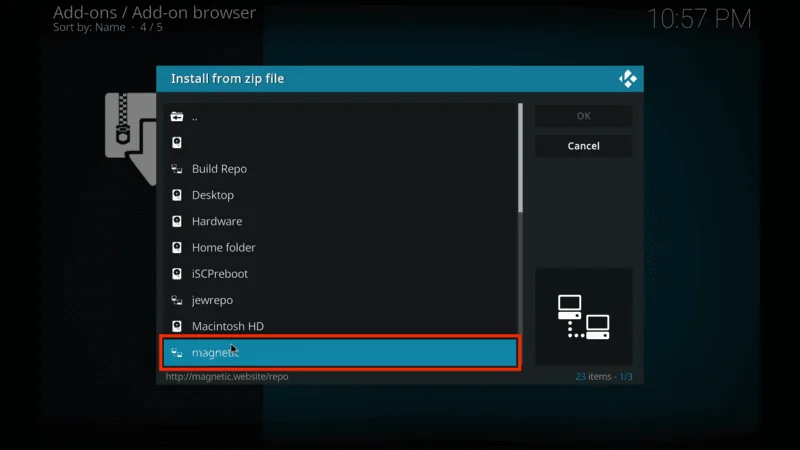Select the parent folder icon
This screenshot has width=800, height=450.
tap(177, 117)
